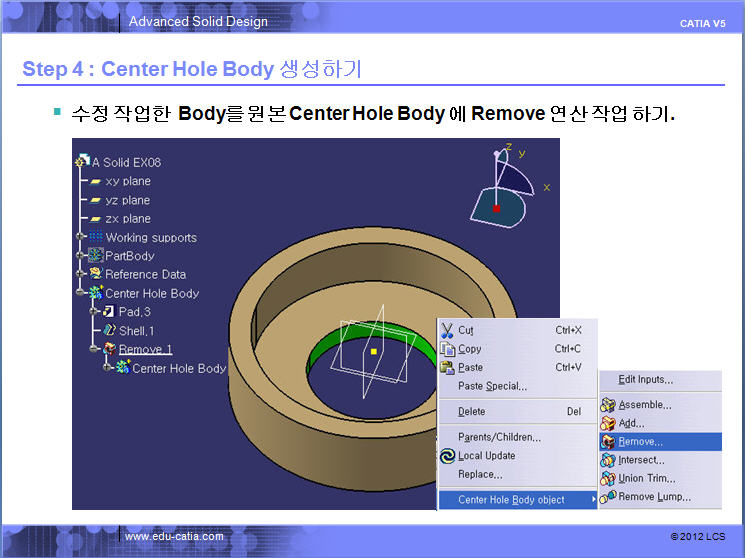Expand the PartBody tree node
The width and height of the screenshot is (745, 558).
click(x=81, y=256)
